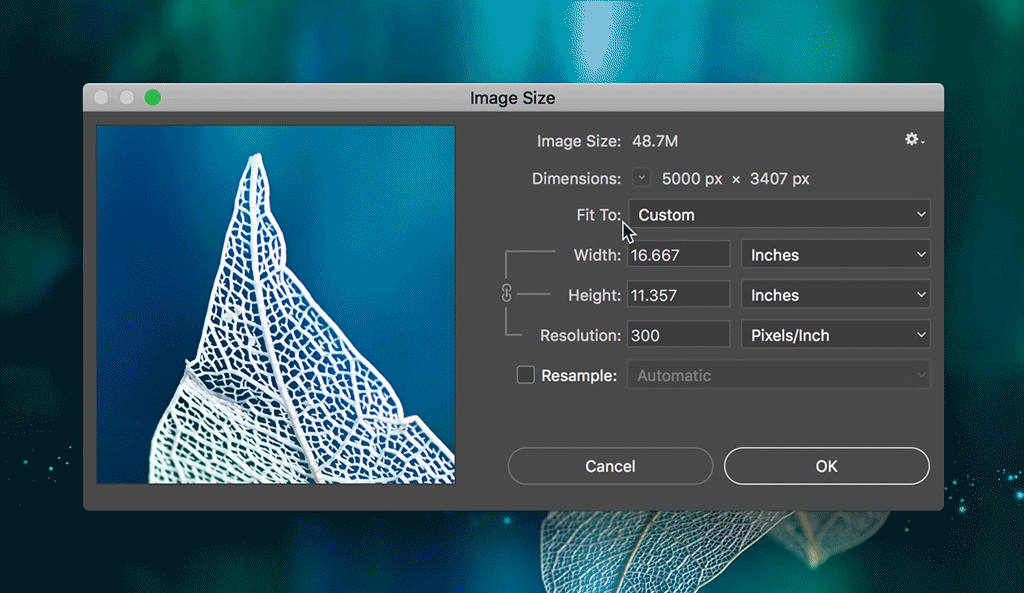Image resolution: width=1024 pixels, height=593 pixels.
Task: Expand the Automatic resample method dropdown
Action: tap(778, 375)
